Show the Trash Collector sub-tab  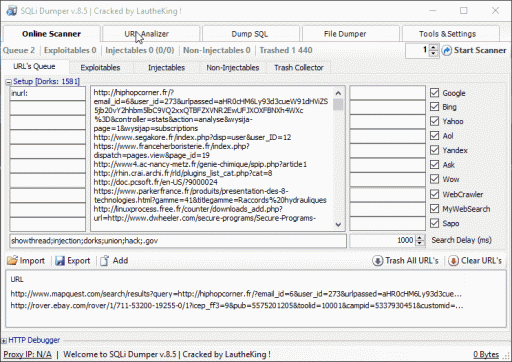(299, 67)
